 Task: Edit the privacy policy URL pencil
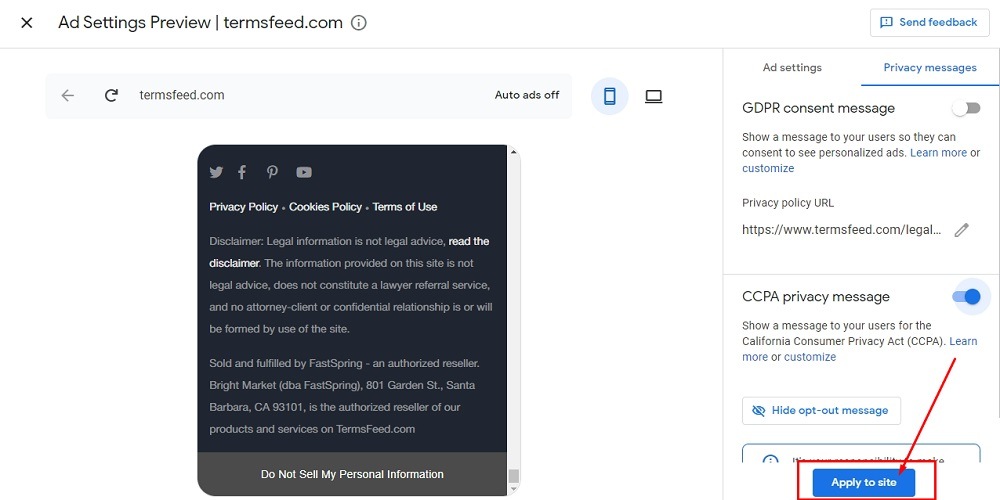click(961, 230)
